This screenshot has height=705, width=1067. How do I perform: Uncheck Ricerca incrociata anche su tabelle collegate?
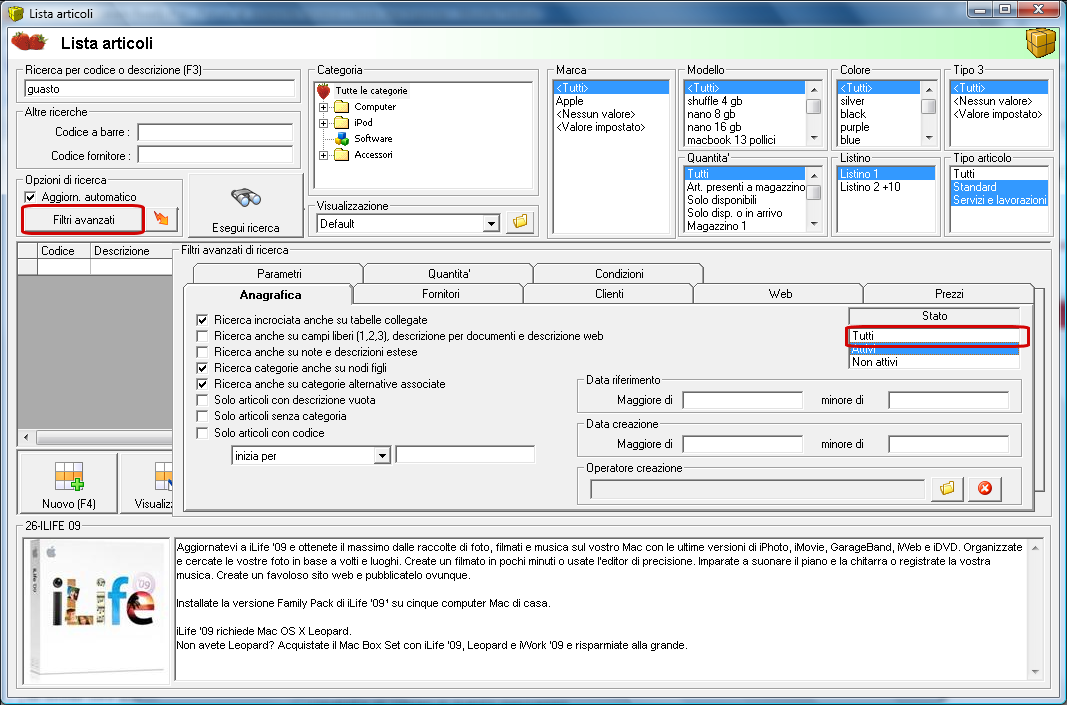[202, 320]
